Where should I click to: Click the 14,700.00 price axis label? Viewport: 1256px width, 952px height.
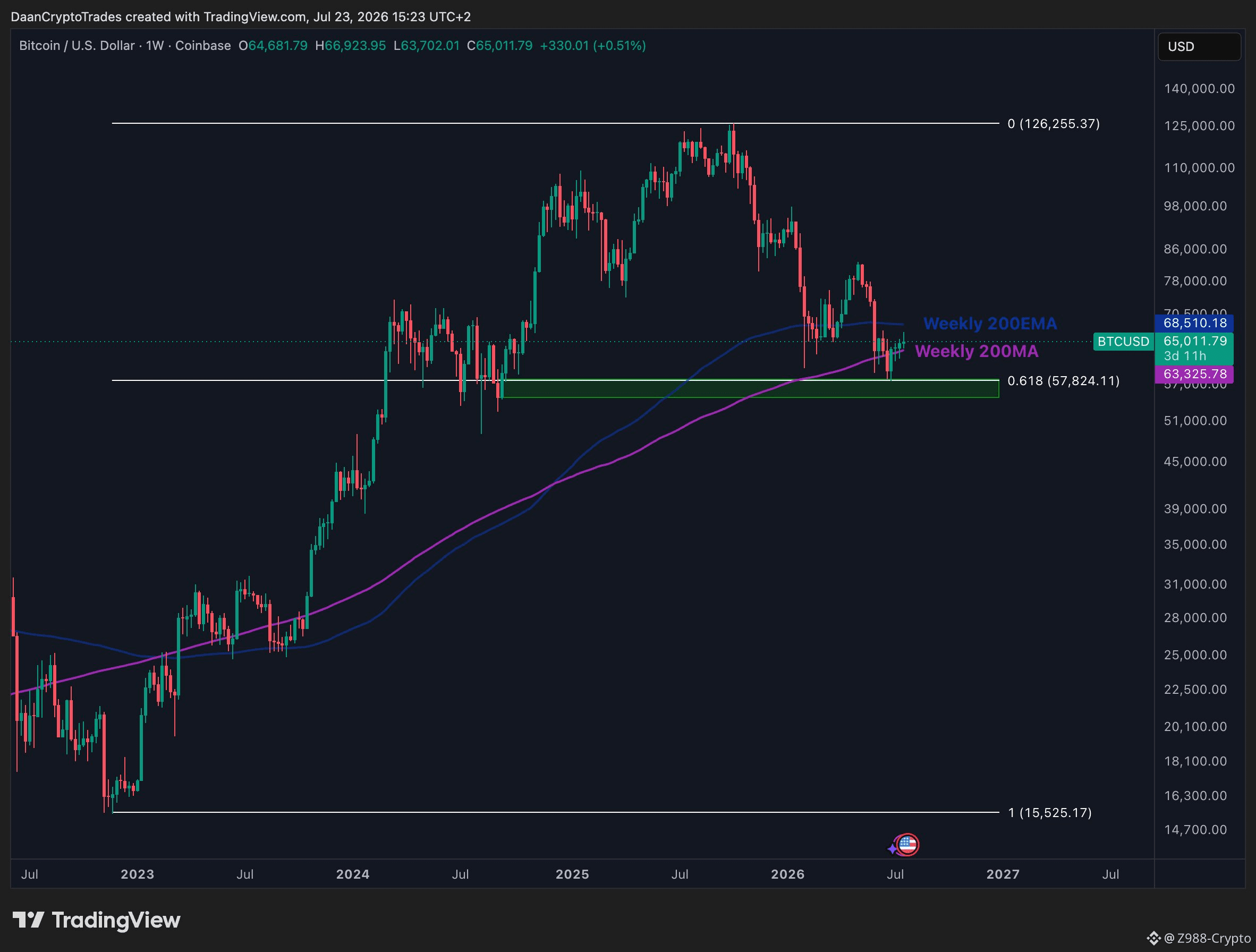click(1195, 830)
